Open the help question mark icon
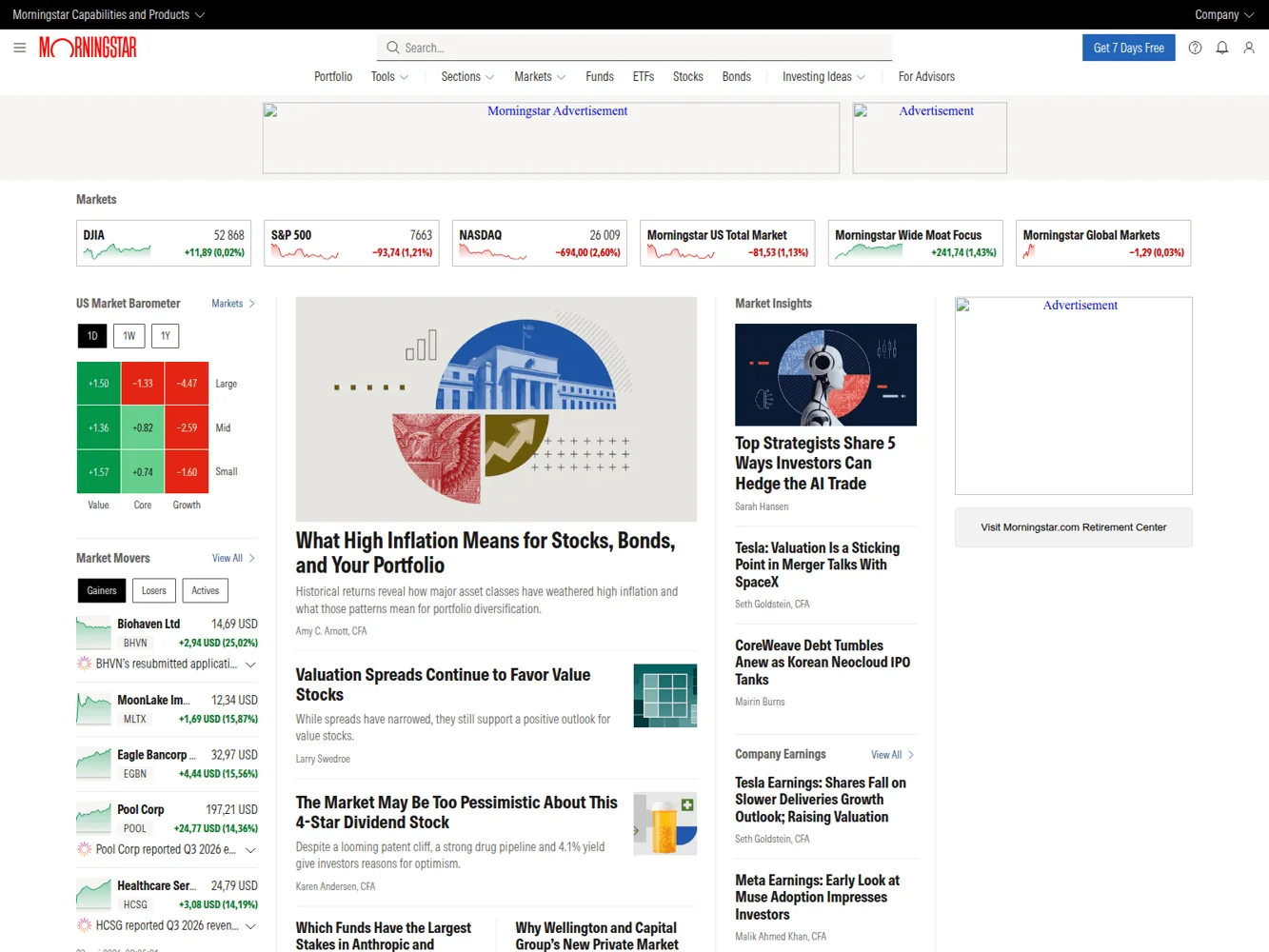 pos(1195,48)
